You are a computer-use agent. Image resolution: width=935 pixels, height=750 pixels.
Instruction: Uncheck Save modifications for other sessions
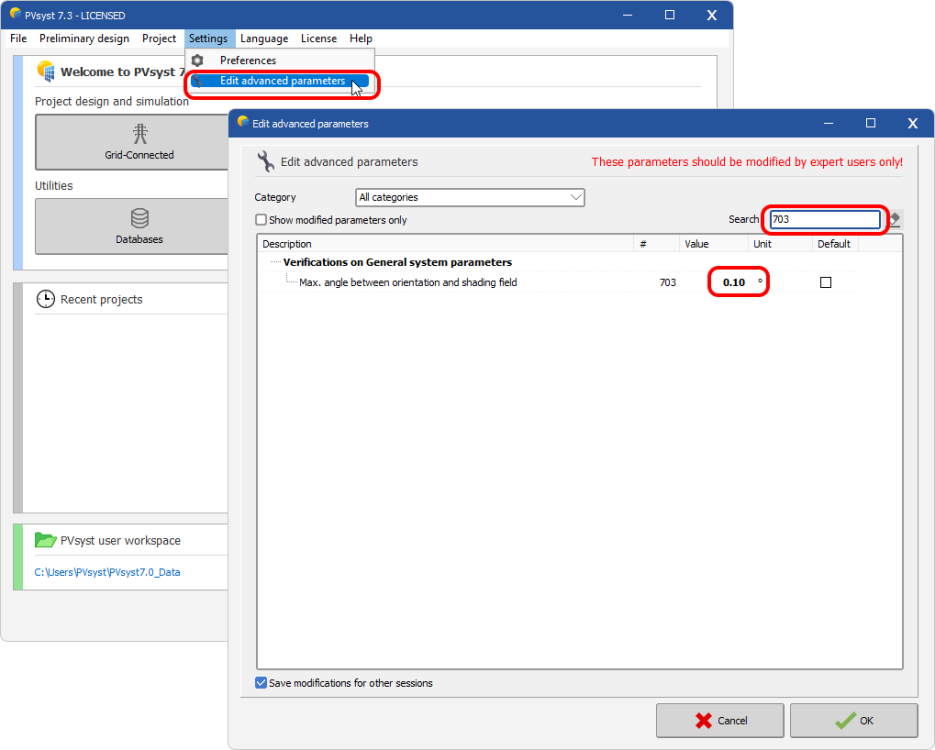coord(261,683)
